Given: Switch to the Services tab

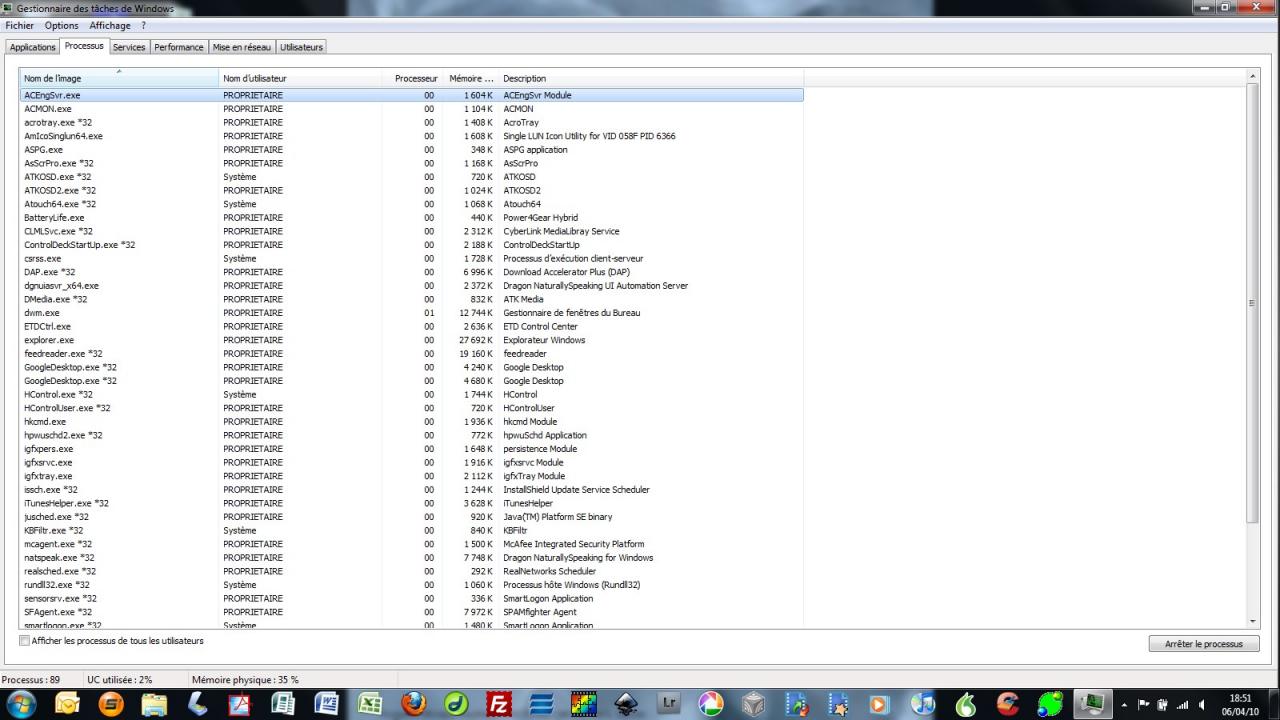Looking at the screenshot, I should tap(129, 47).
